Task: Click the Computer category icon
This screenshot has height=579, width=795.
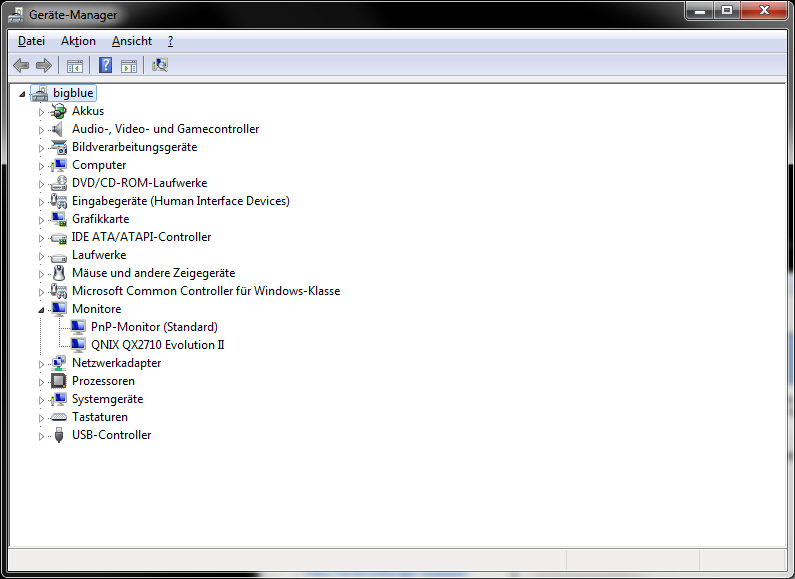Action: [x=59, y=165]
